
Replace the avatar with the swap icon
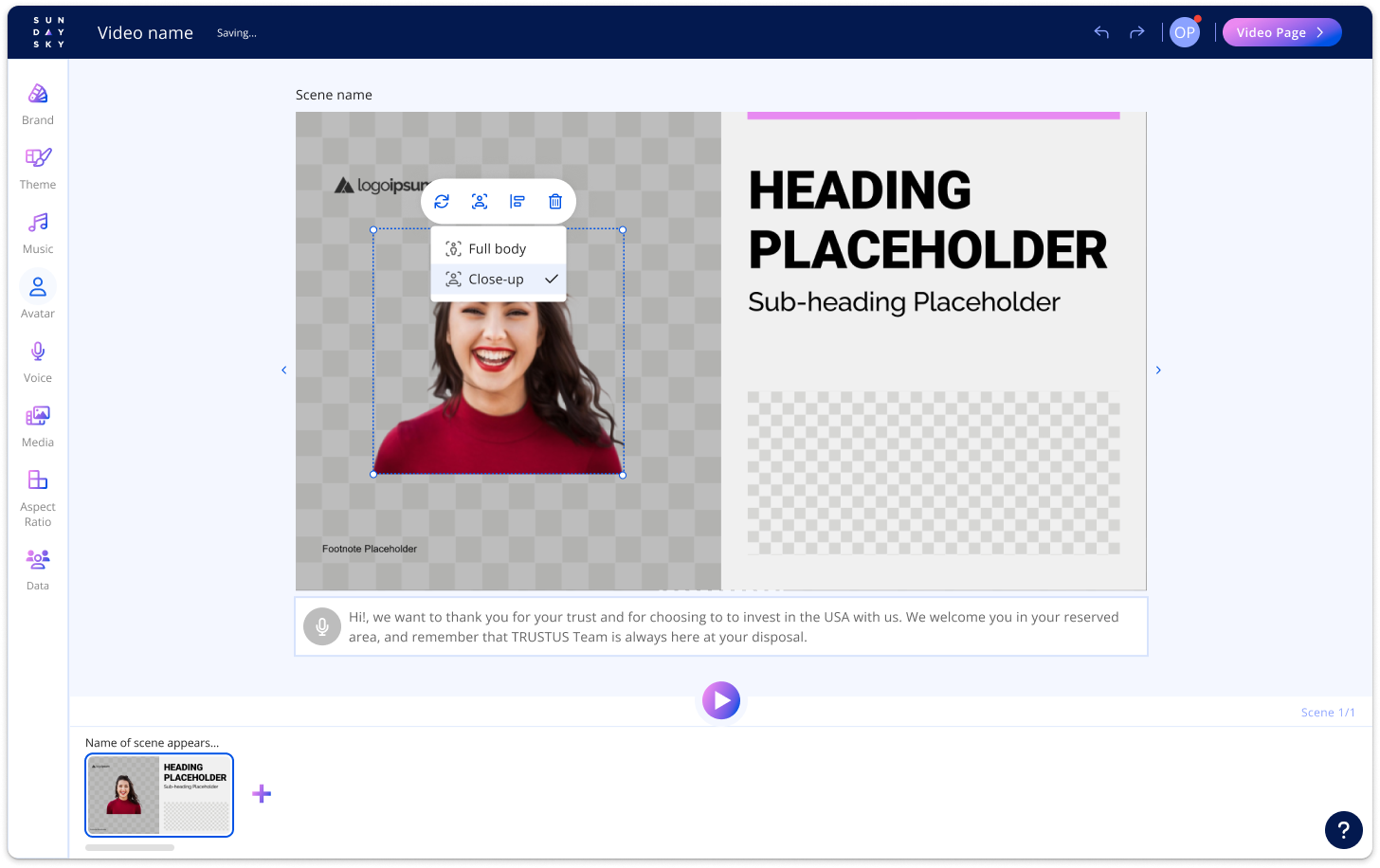(442, 201)
